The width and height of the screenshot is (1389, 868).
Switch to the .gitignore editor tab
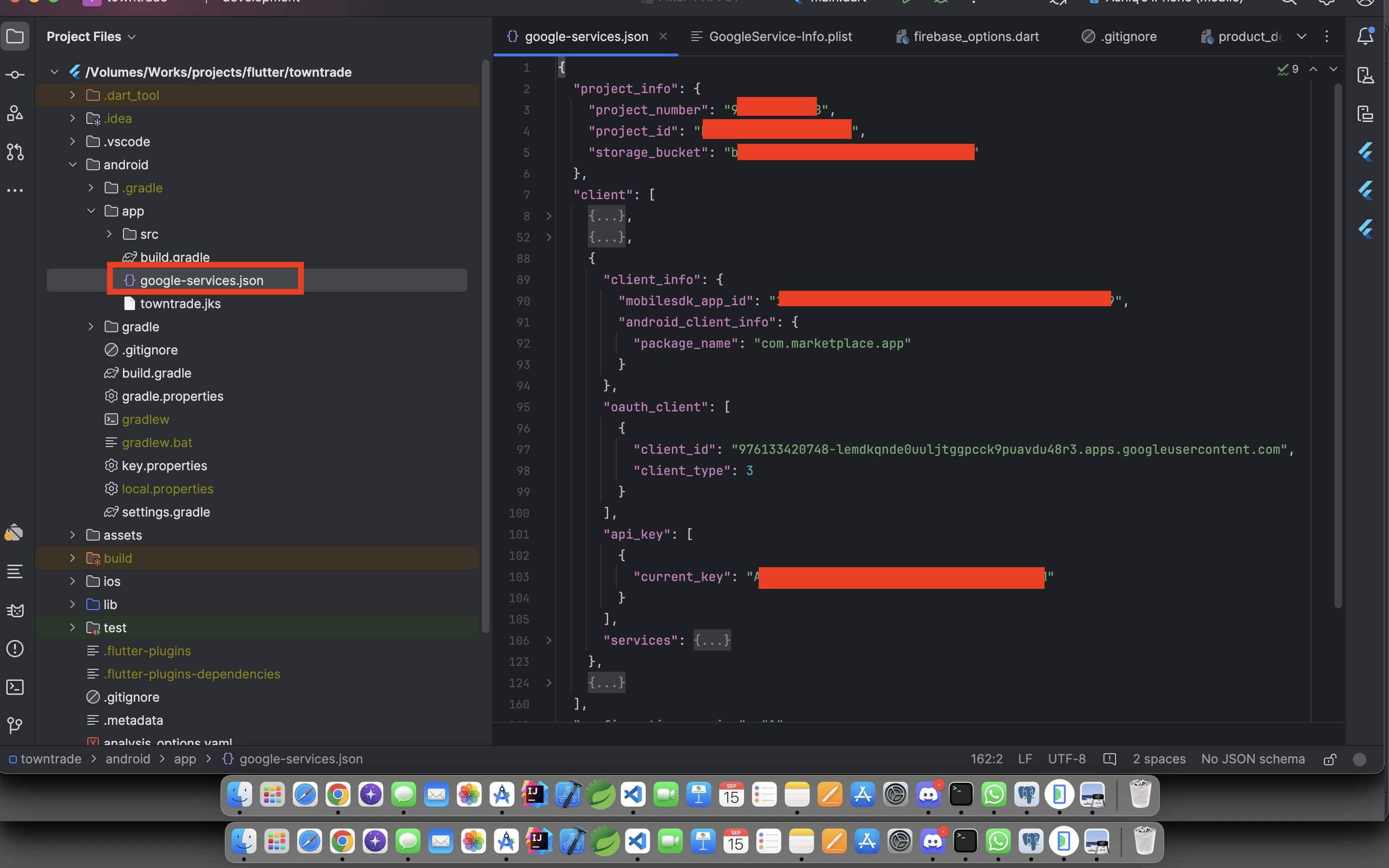coord(1119,36)
